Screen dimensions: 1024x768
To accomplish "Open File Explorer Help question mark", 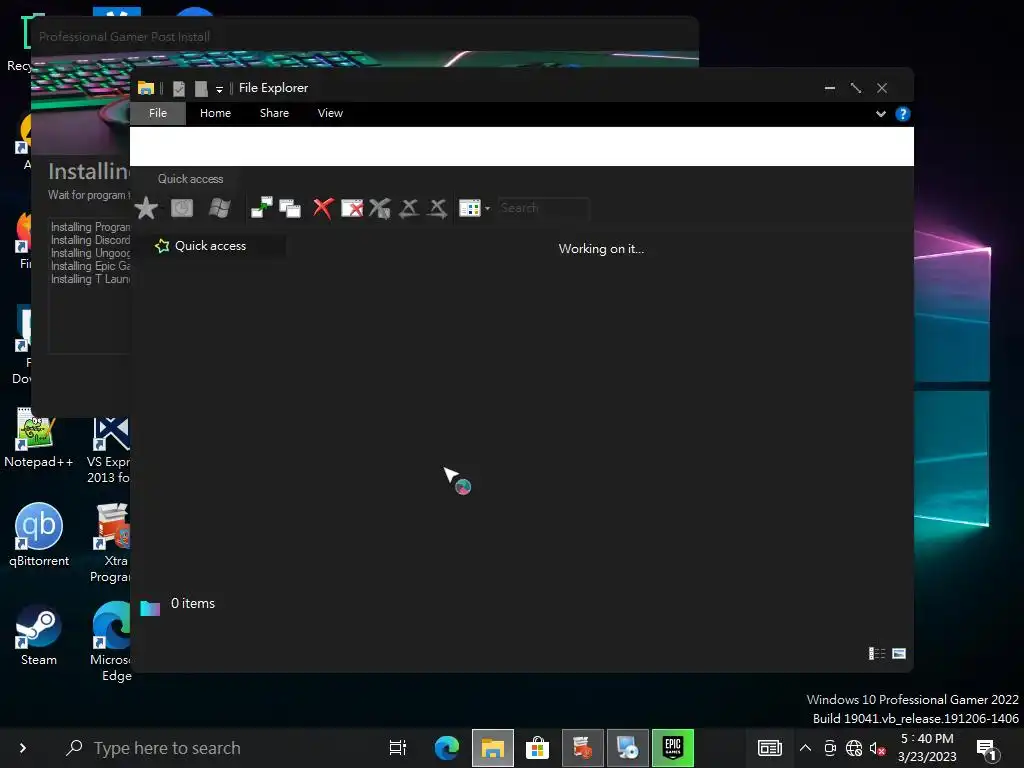I will click(x=903, y=114).
